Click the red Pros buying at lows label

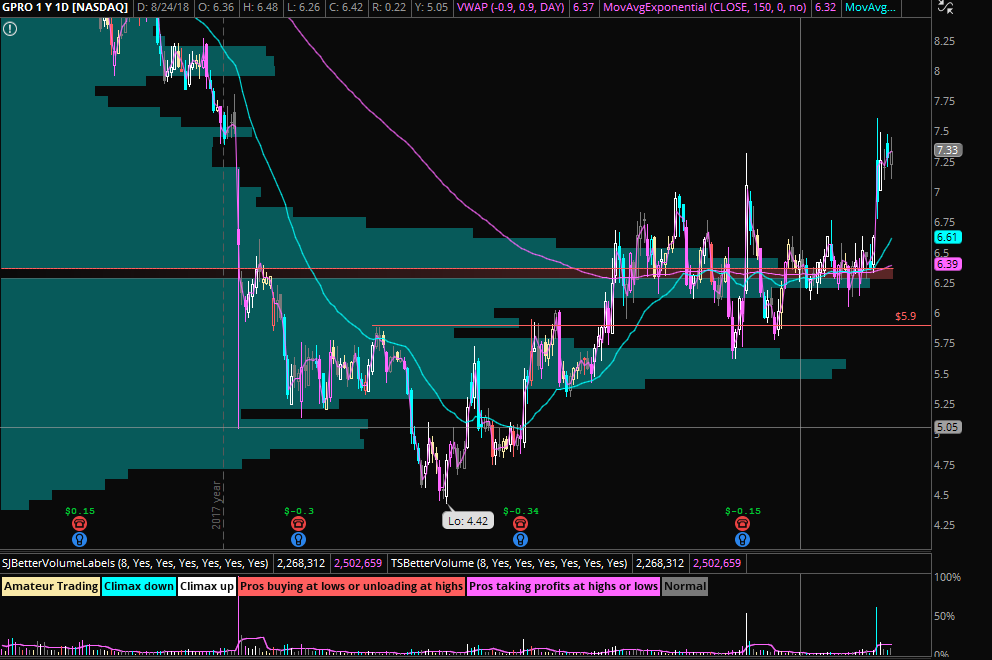coord(350,586)
